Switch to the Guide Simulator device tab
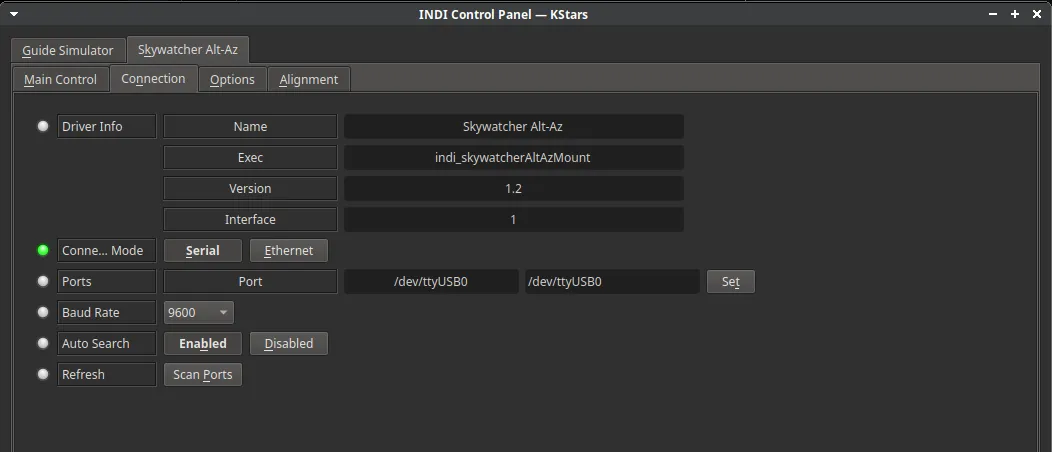Image resolution: width=1052 pixels, height=452 pixels. point(68,50)
